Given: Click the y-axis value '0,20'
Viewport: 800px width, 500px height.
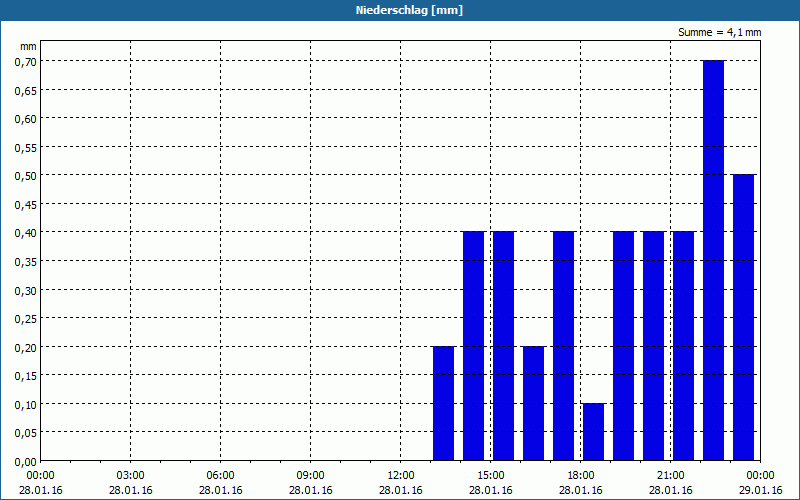Looking at the screenshot, I should (x=25, y=347).
